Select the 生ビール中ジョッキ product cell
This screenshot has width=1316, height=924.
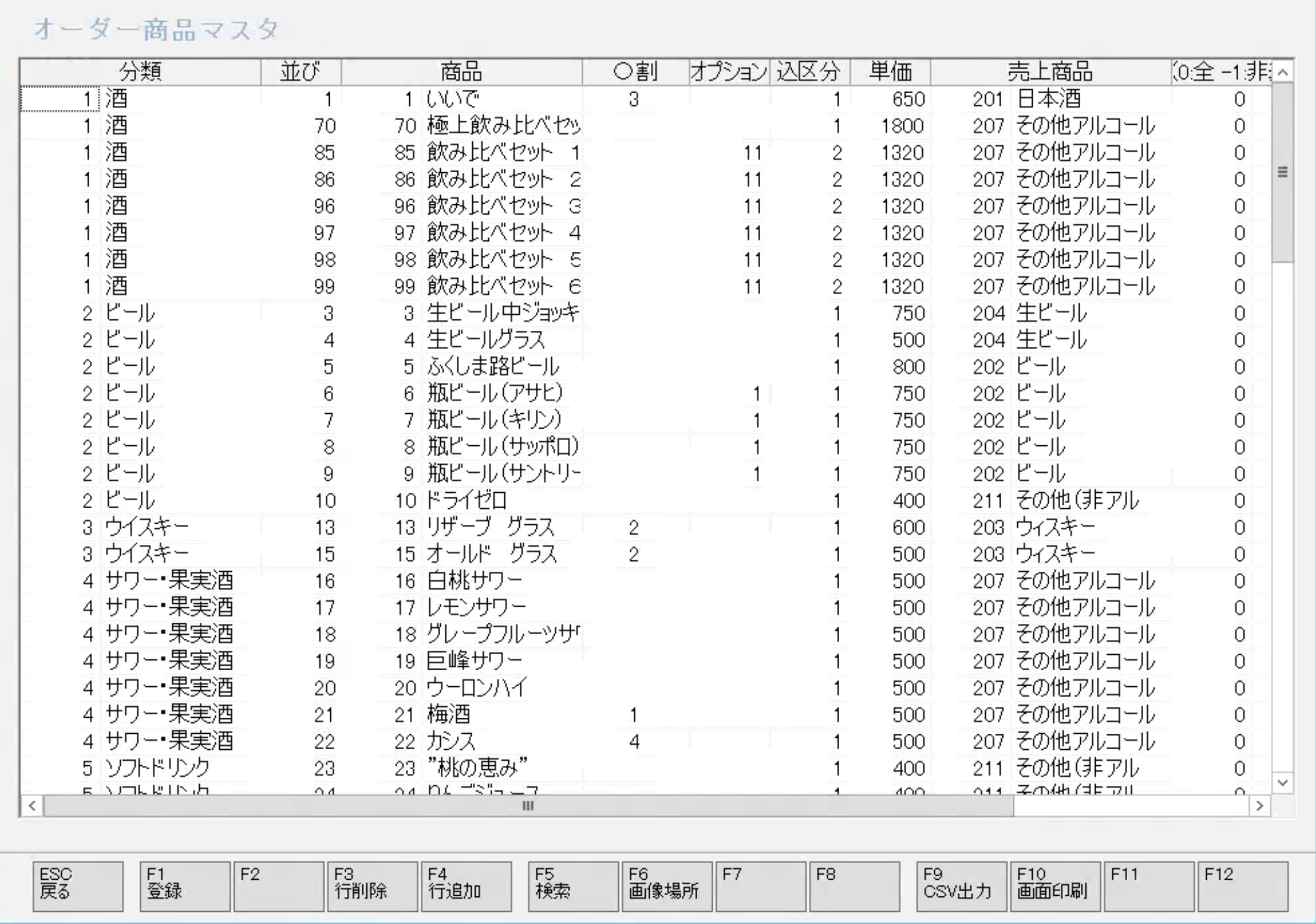pos(502,313)
